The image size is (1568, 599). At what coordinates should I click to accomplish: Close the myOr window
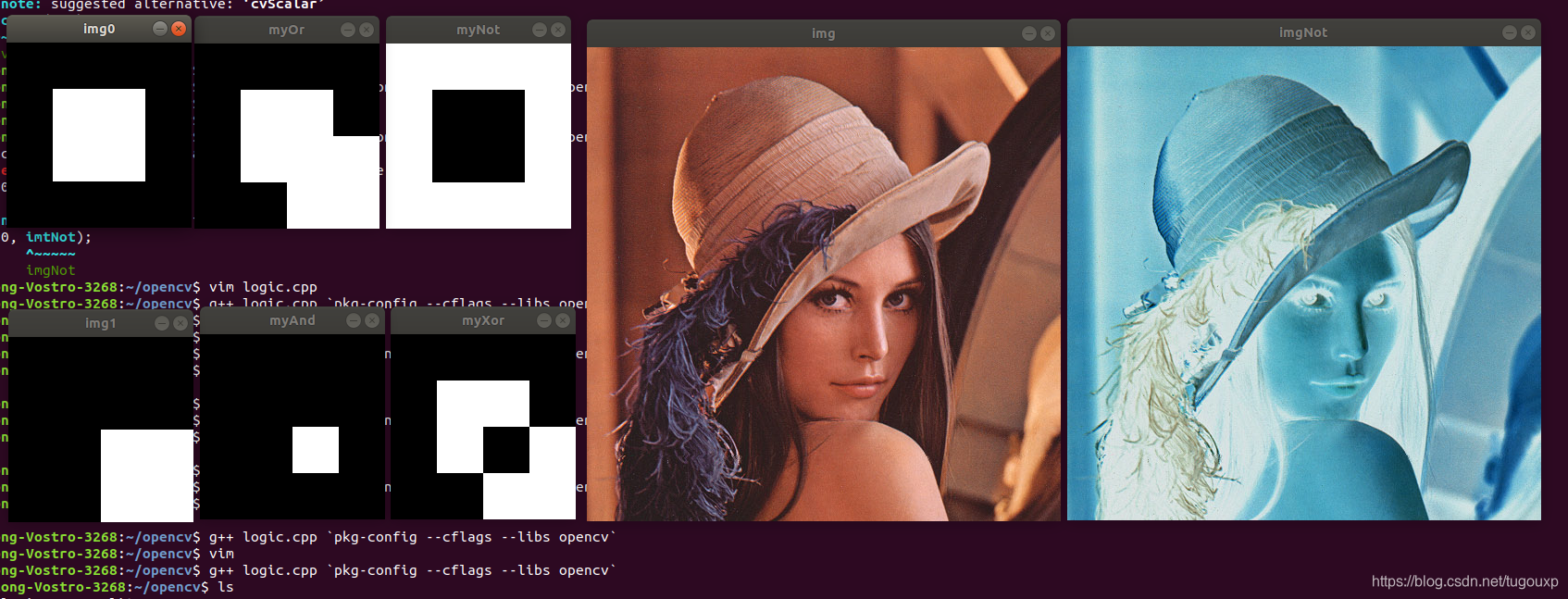367,30
